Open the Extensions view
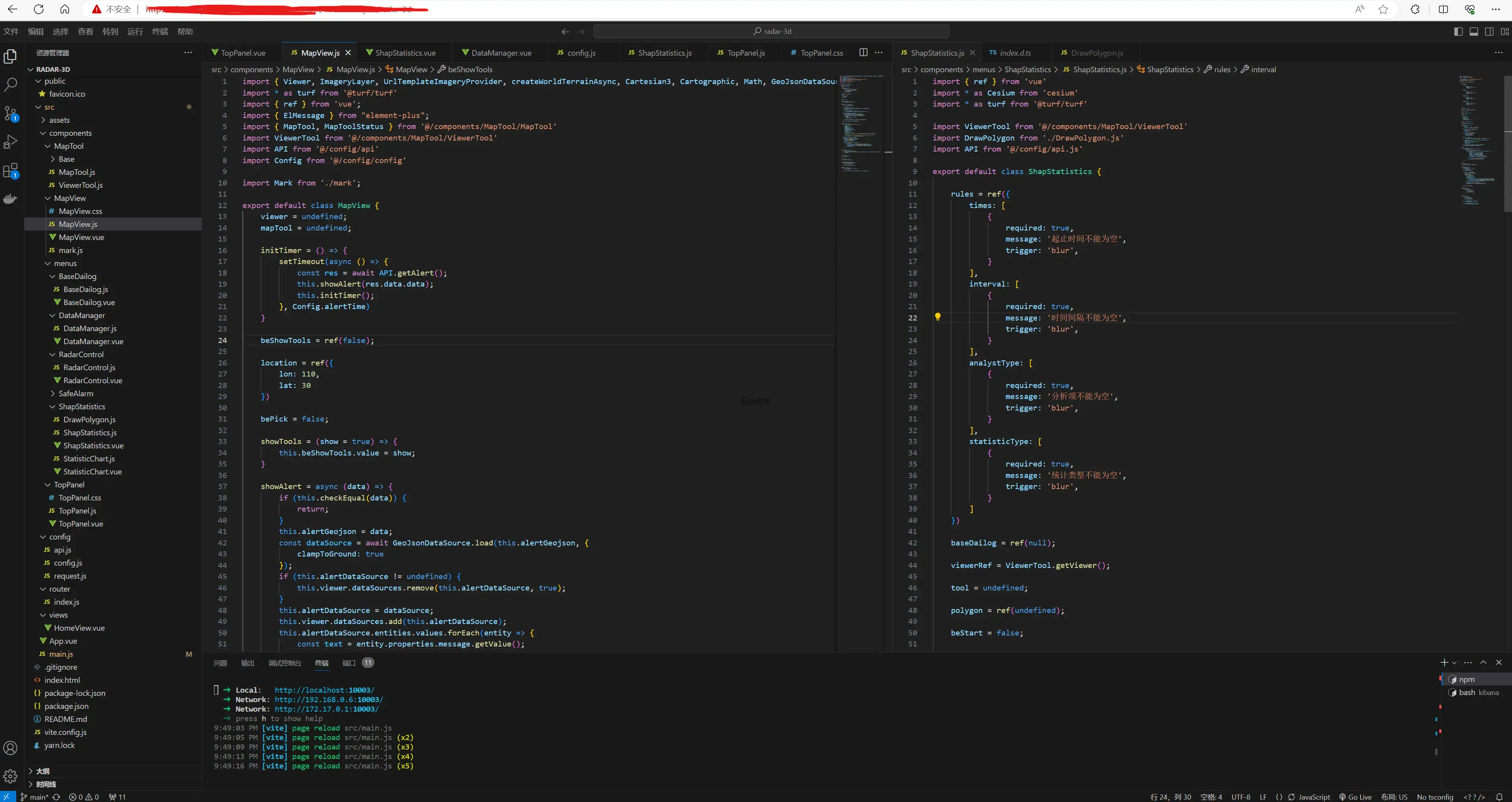Image resolution: width=1512 pixels, height=802 pixels. pyautogui.click(x=11, y=171)
